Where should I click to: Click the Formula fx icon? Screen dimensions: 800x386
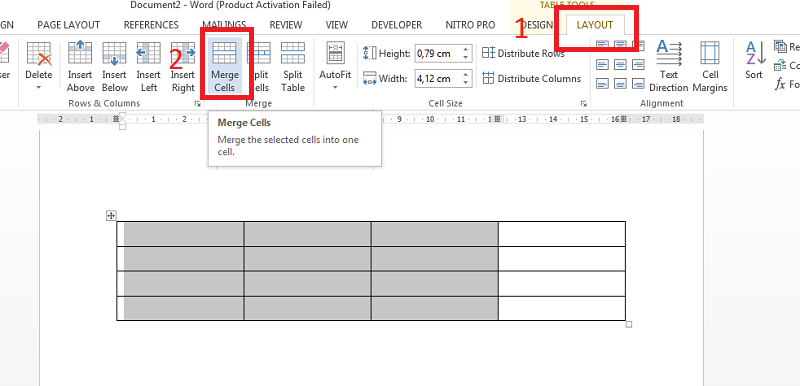pyautogui.click(x=780, y=84)
